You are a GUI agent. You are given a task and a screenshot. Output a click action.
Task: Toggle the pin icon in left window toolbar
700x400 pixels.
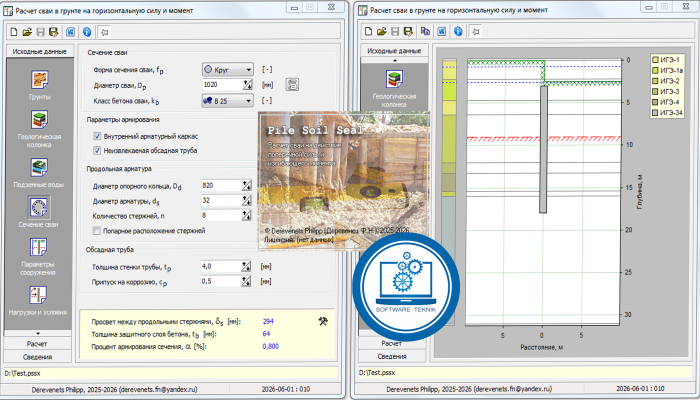104,32
